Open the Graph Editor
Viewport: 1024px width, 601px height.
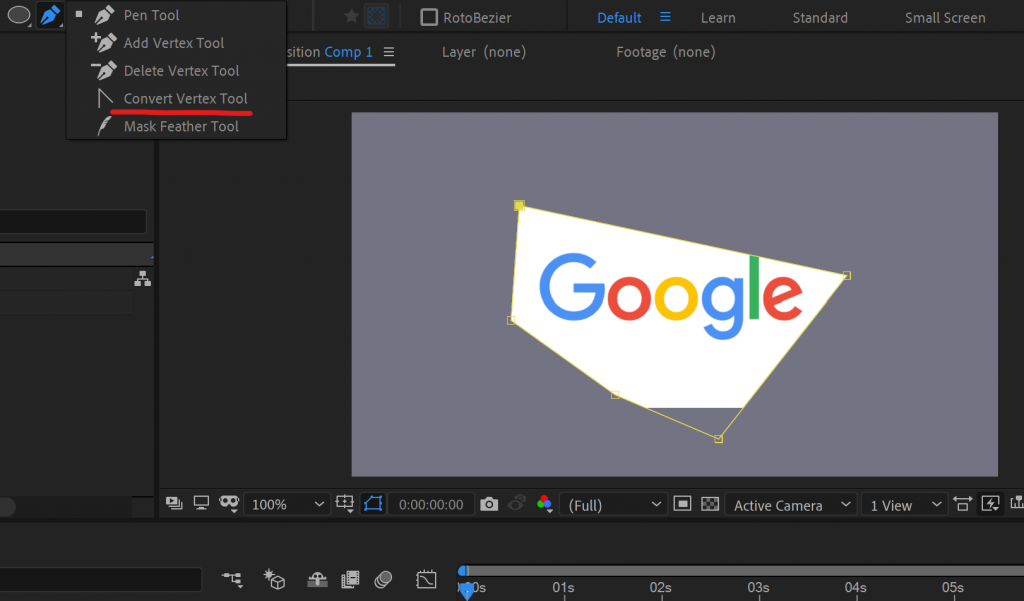tap(426, 579)
